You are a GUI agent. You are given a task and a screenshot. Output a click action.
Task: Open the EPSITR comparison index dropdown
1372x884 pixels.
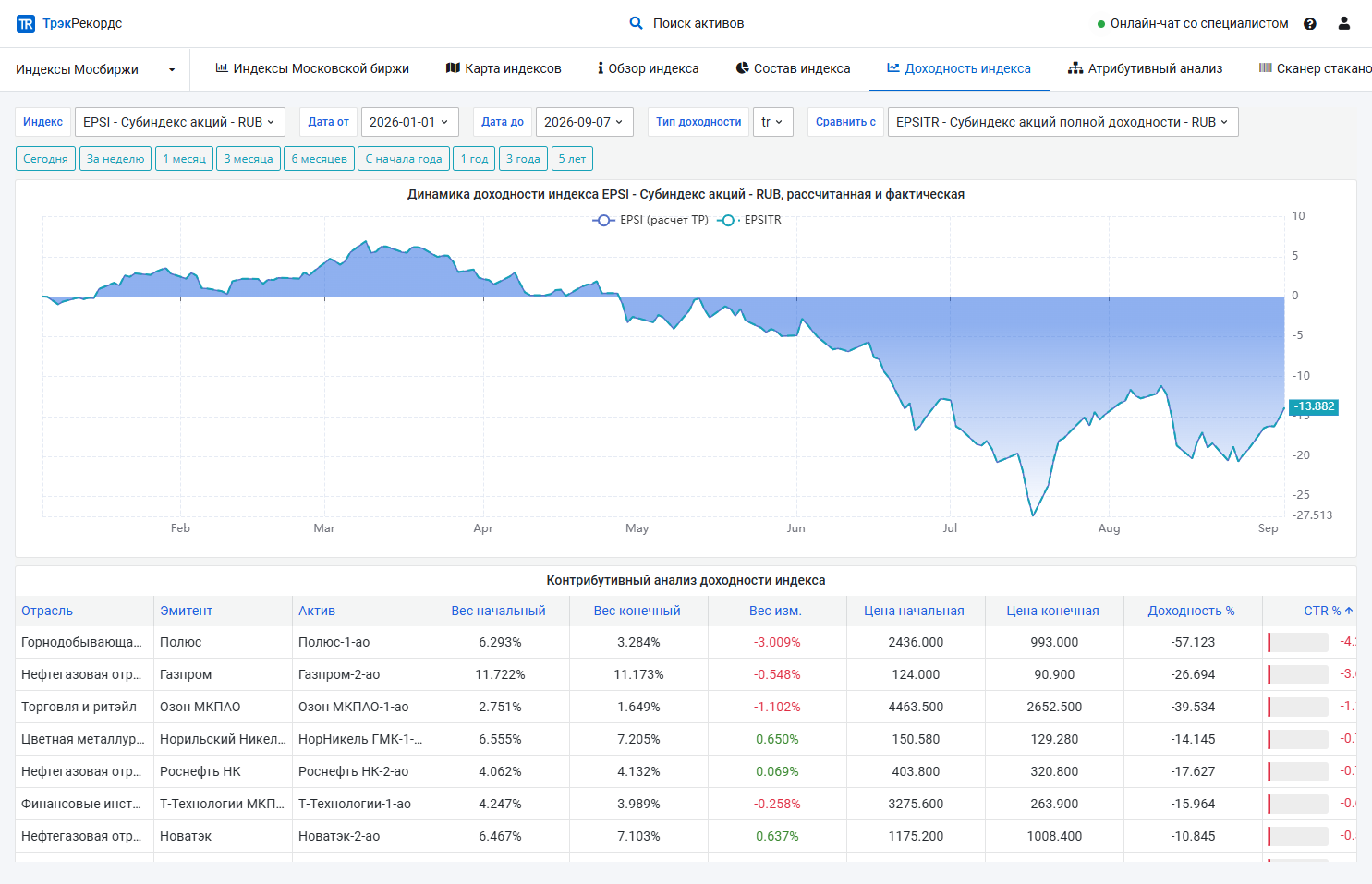pos(1062,122)
